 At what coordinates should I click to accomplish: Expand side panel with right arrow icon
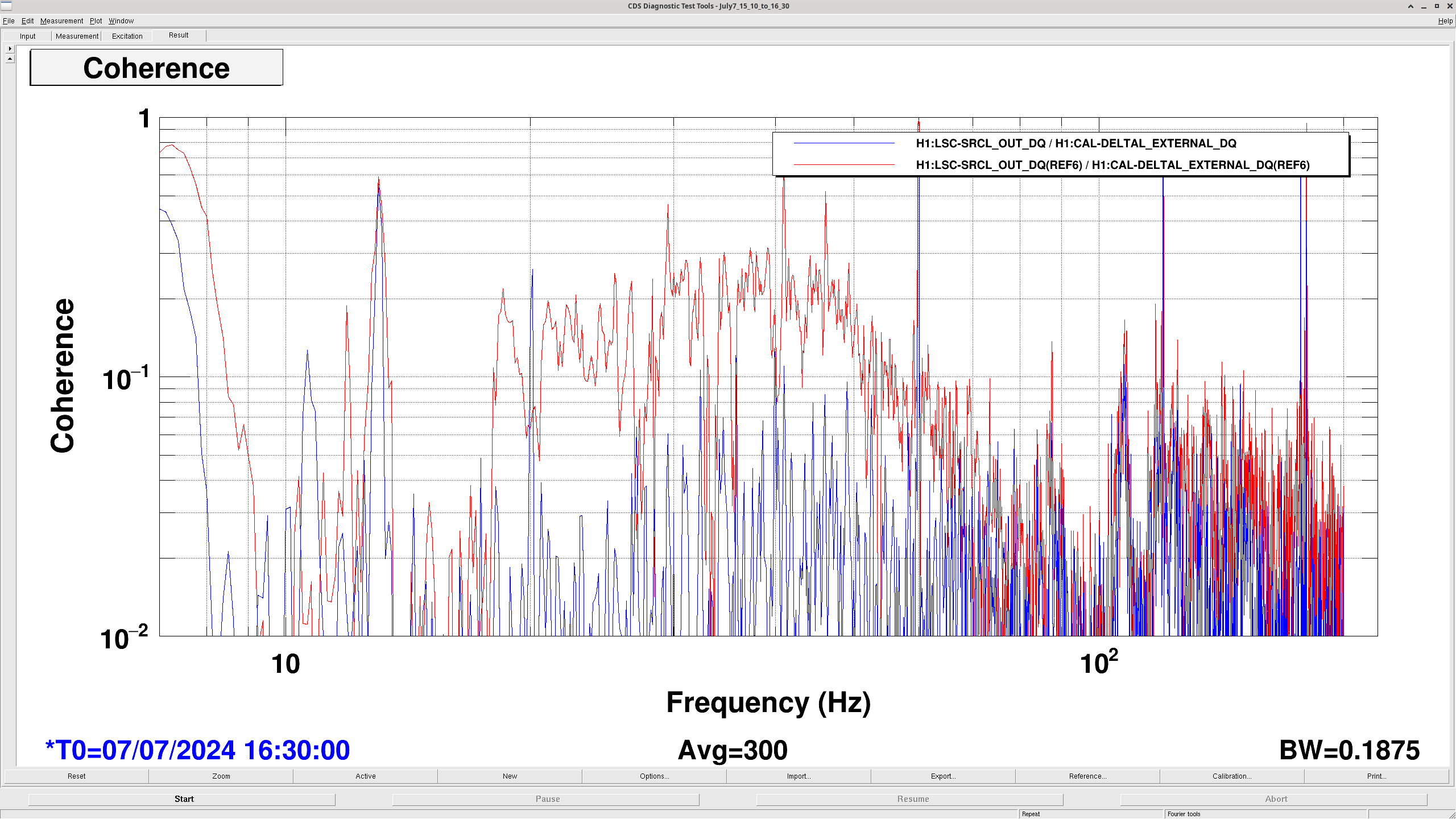click(x=10, y=49)
